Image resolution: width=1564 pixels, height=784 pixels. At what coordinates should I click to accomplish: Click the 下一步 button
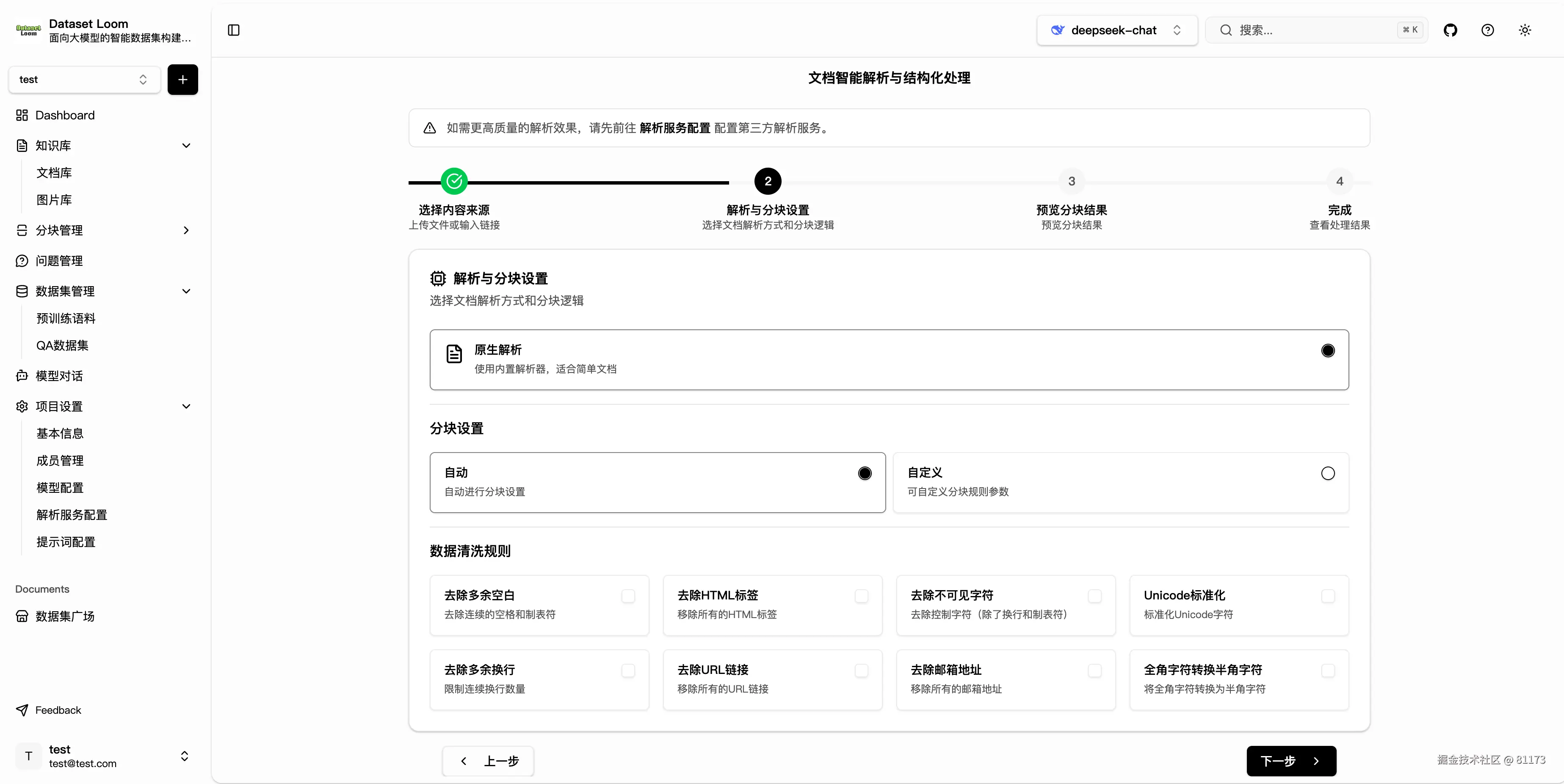pyautogui.click(x=1290, y=761)
